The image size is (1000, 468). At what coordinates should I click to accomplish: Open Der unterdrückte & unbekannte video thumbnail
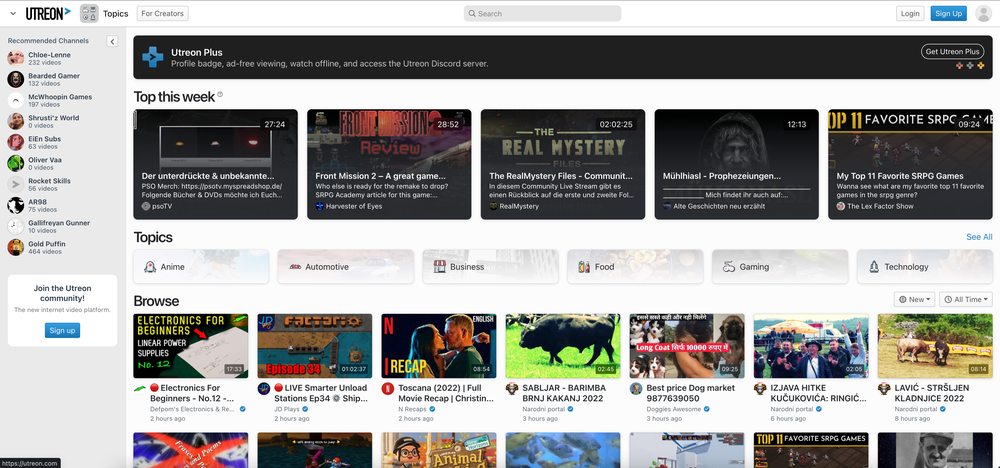tap(216, 165)
